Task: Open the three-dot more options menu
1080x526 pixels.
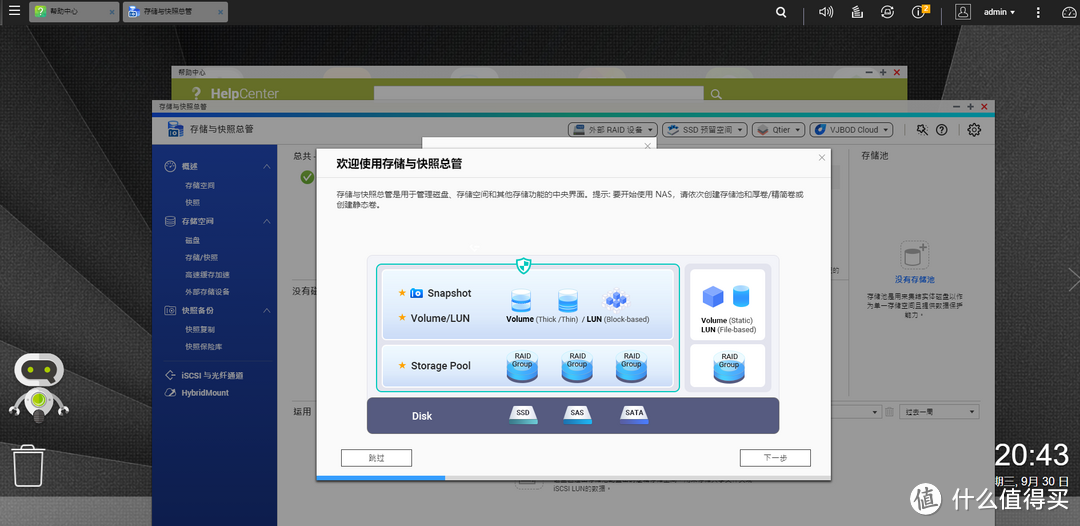Action: pyautogui.click(x=1038, y=12)
